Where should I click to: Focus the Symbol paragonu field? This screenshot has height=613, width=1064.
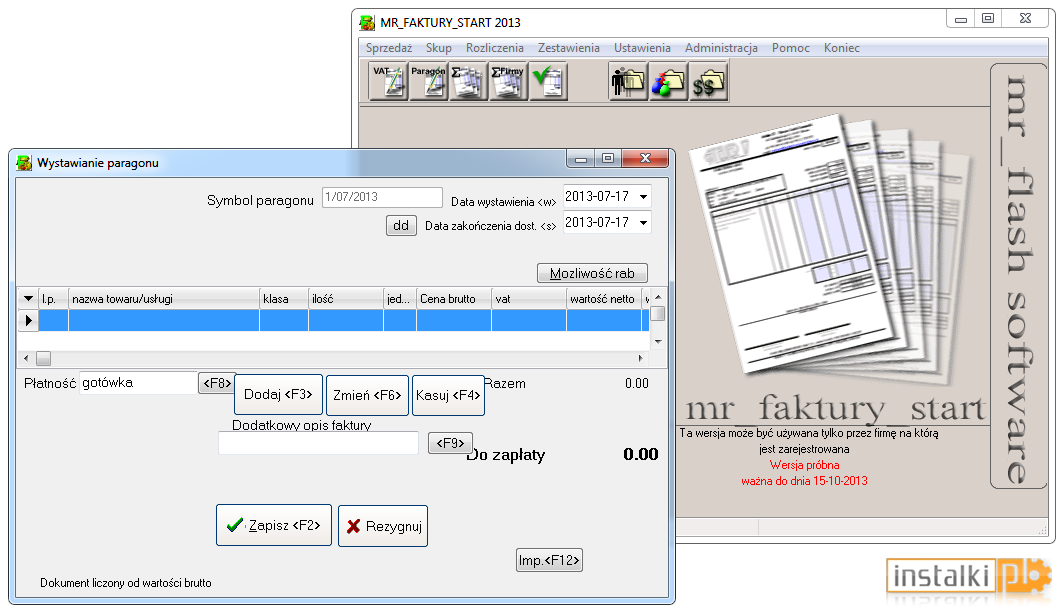point(382,198)
